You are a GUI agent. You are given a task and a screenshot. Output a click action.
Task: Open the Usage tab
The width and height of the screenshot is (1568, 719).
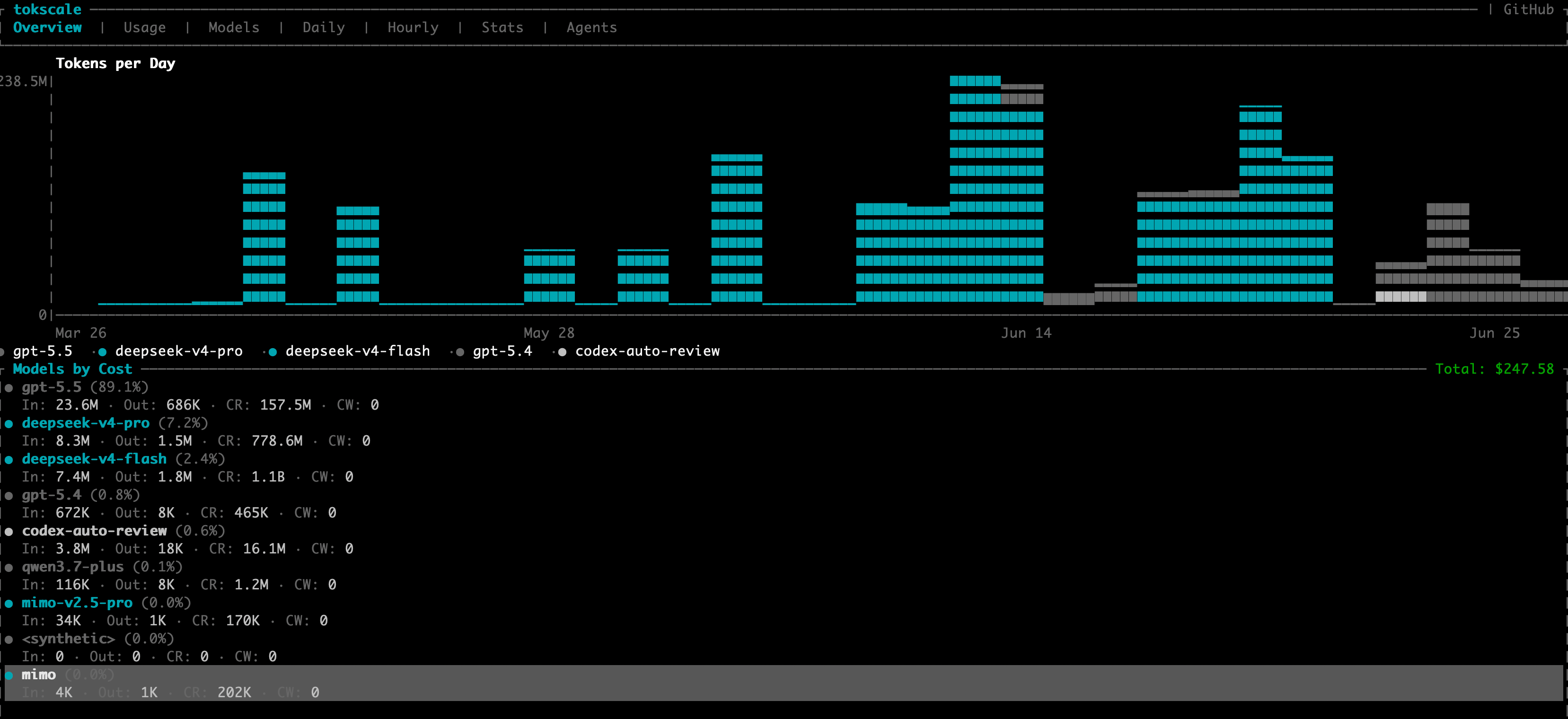[x=144, y=27]
